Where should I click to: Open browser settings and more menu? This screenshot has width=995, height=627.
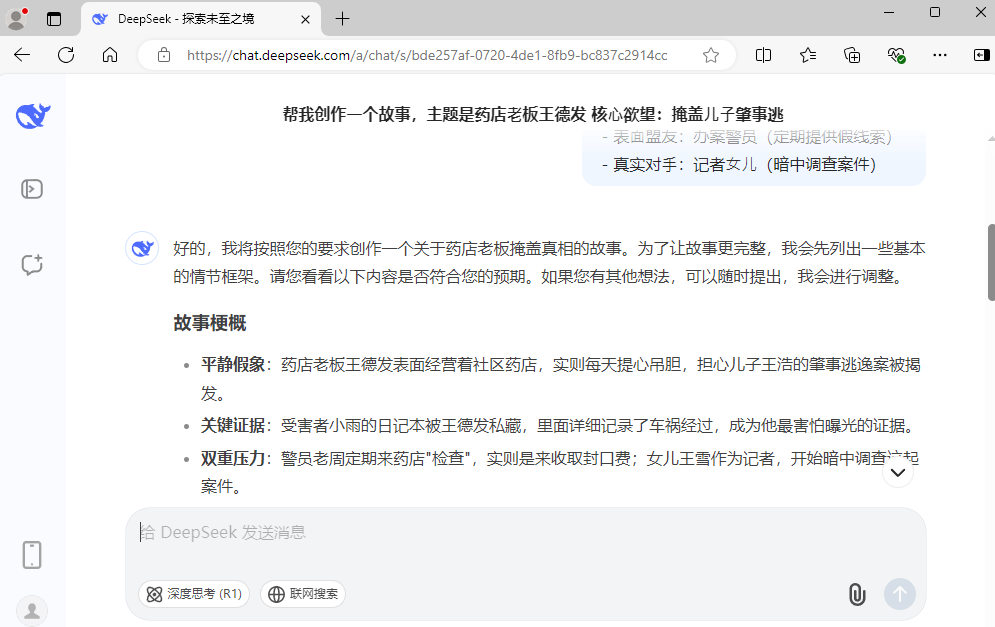(940, 56)
